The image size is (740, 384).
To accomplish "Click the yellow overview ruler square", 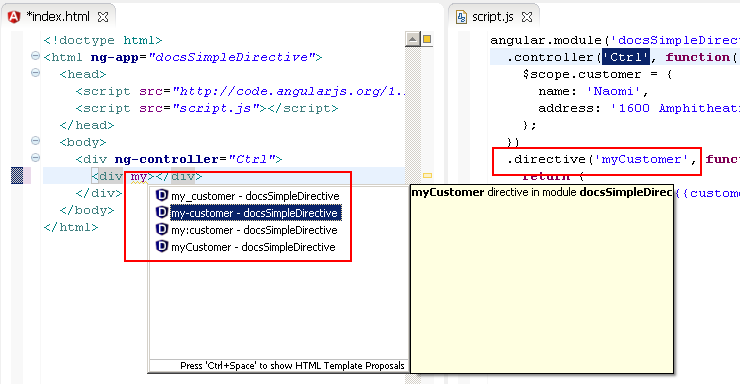I will pos(427,39).
